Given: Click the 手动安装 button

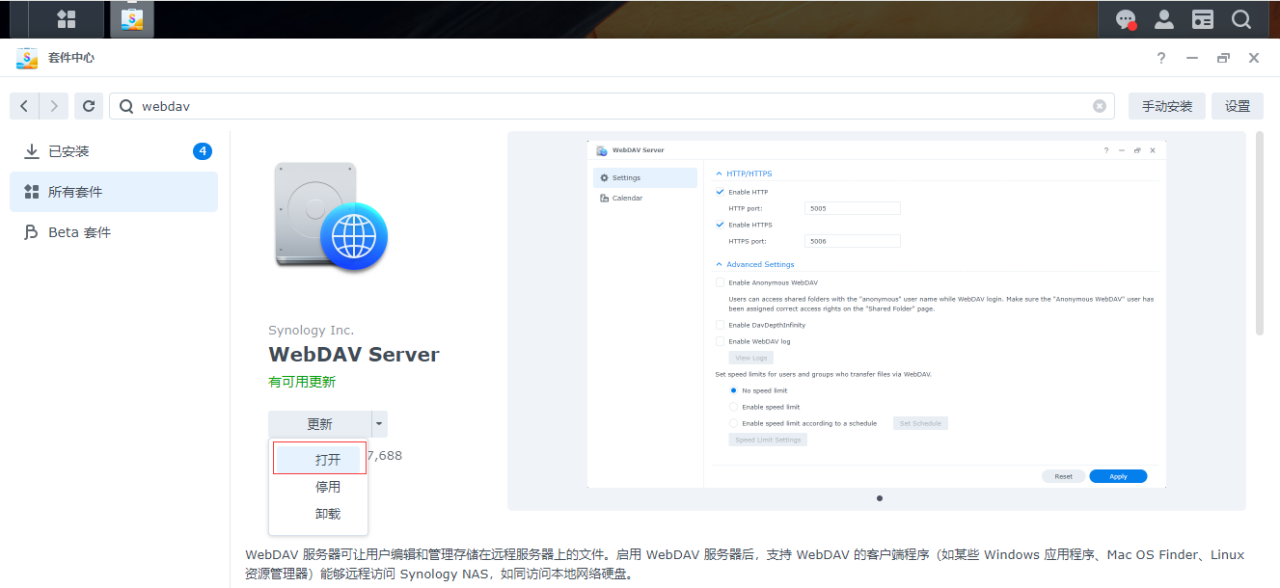Looking at the screenshot, I should tap(1166, 105).
